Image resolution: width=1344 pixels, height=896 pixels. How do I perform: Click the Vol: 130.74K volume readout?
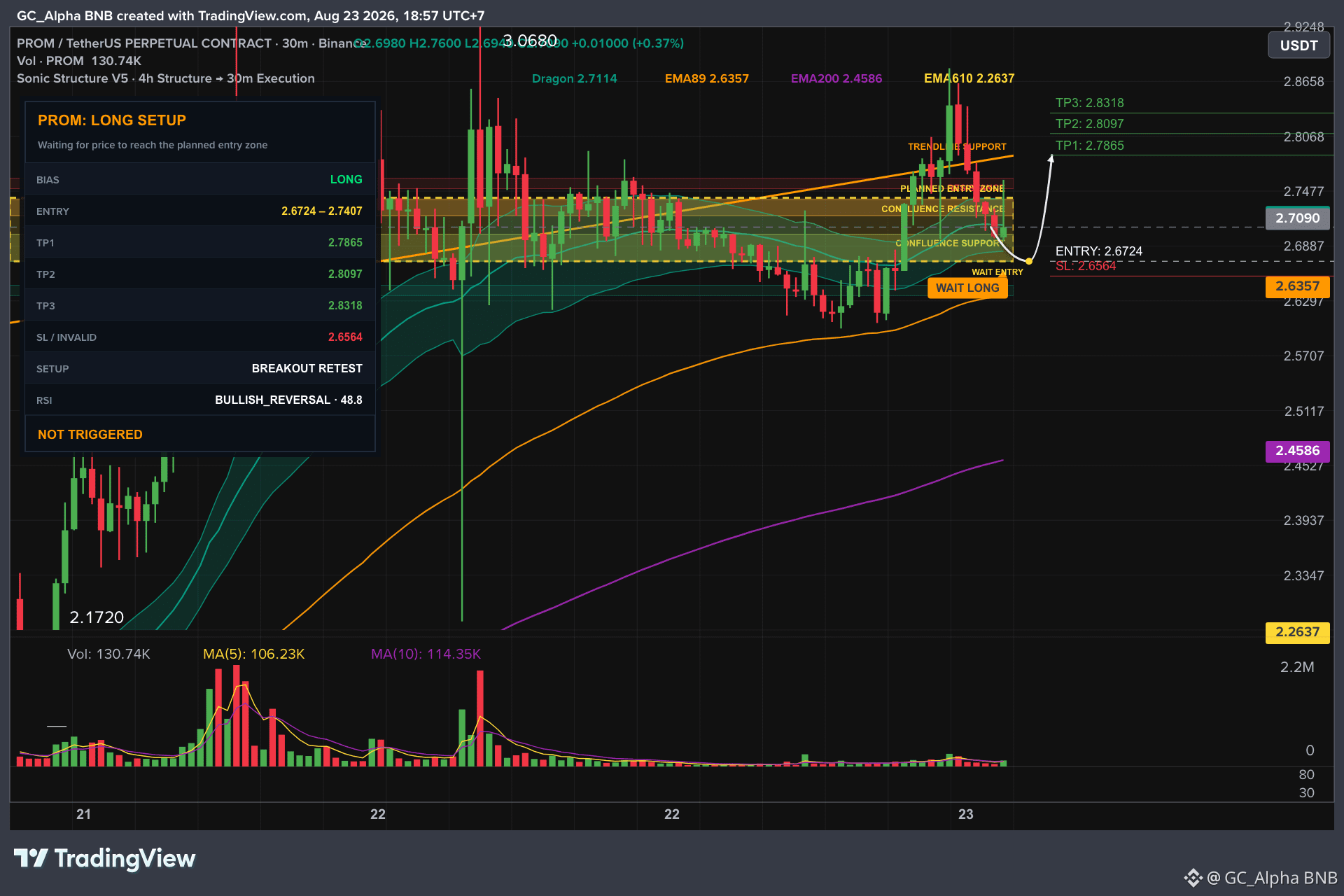pos(108,654)
